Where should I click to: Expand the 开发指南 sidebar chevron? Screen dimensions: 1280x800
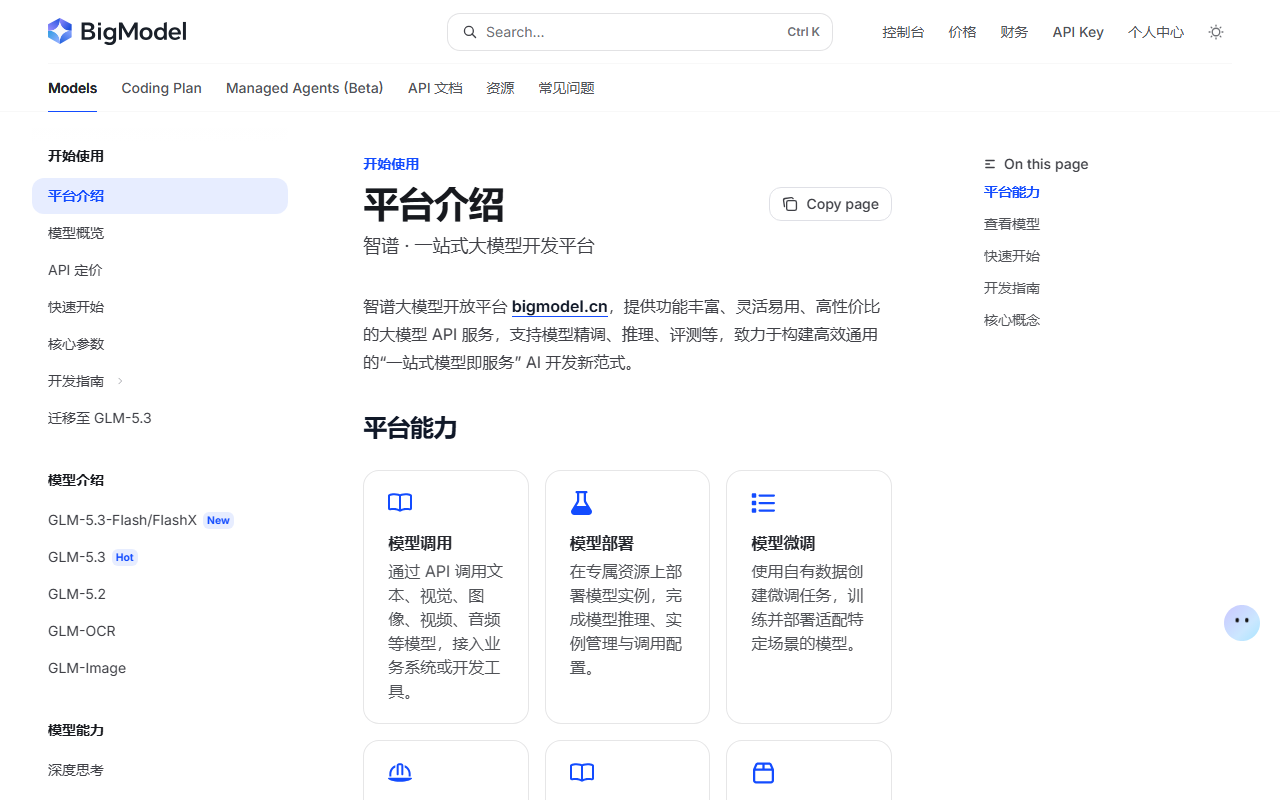click(x=120, y=381)
